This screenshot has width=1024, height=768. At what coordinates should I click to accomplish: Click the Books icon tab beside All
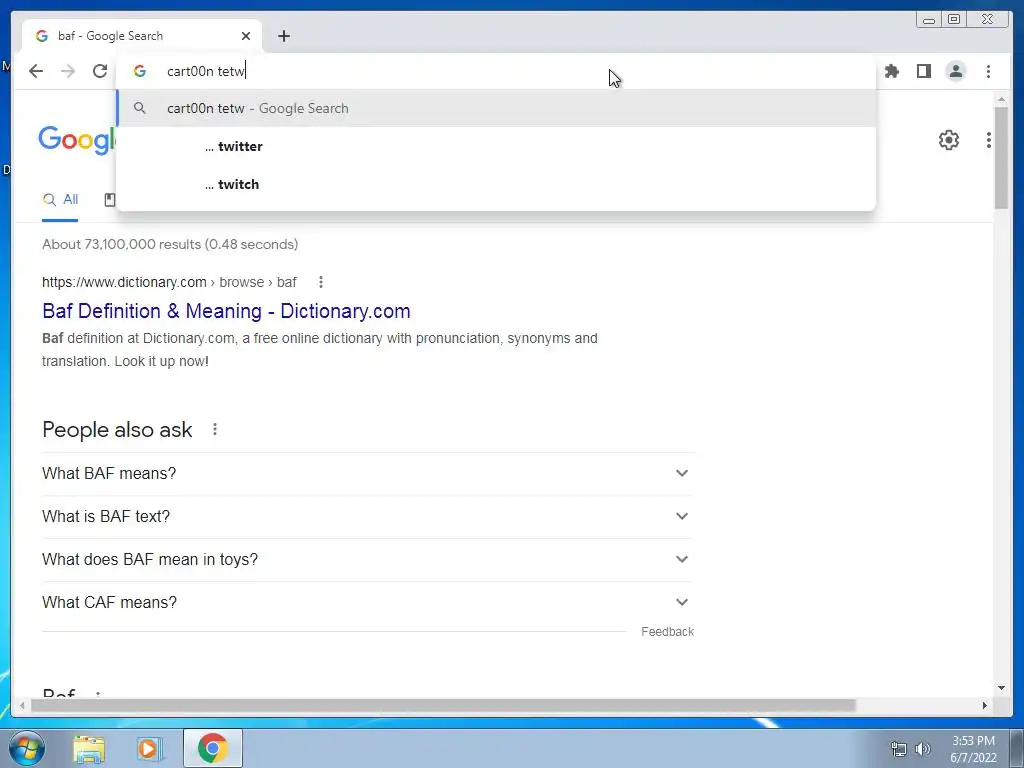pos(110,200)
